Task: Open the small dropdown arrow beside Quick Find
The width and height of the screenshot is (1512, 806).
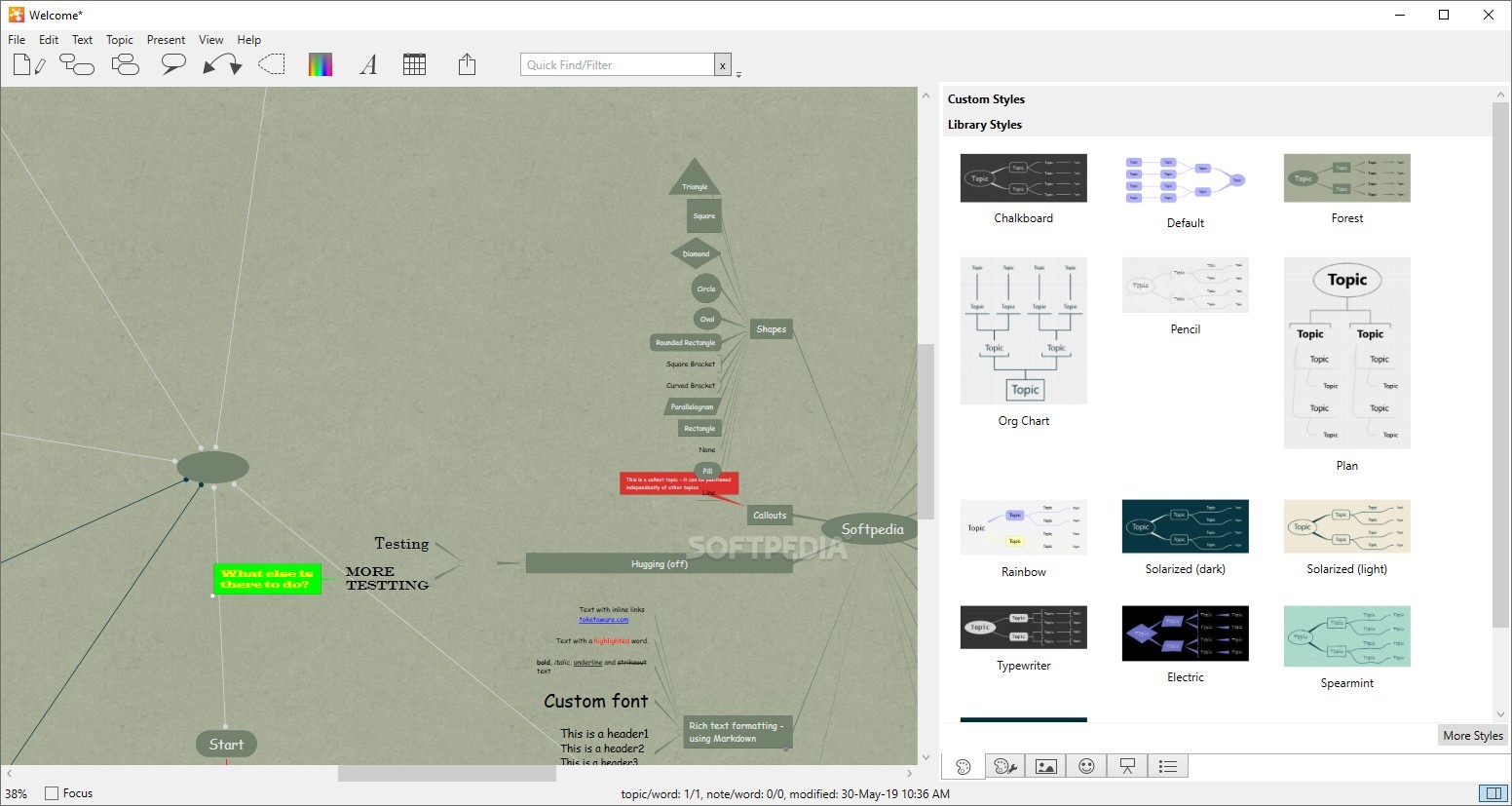Action: [738, 74]
